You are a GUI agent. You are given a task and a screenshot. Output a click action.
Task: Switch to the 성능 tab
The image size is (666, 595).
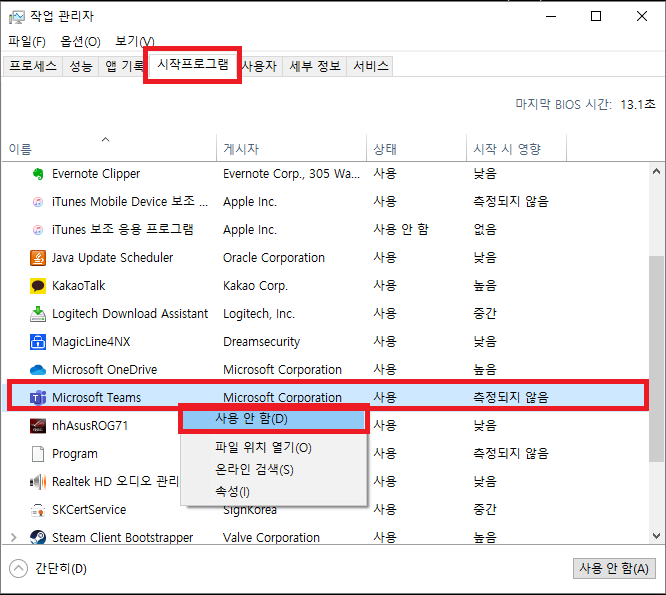pos(81,66)
